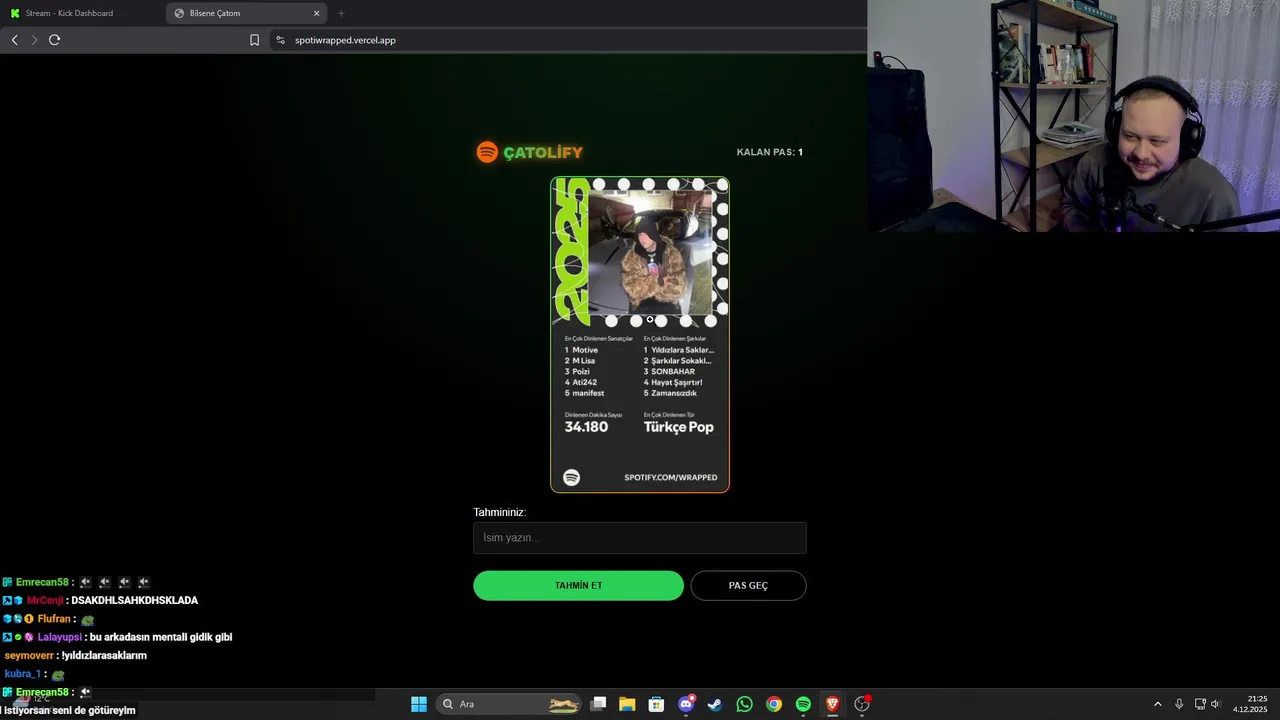Click the 34.180 minutes value

(x=586, y=427)
